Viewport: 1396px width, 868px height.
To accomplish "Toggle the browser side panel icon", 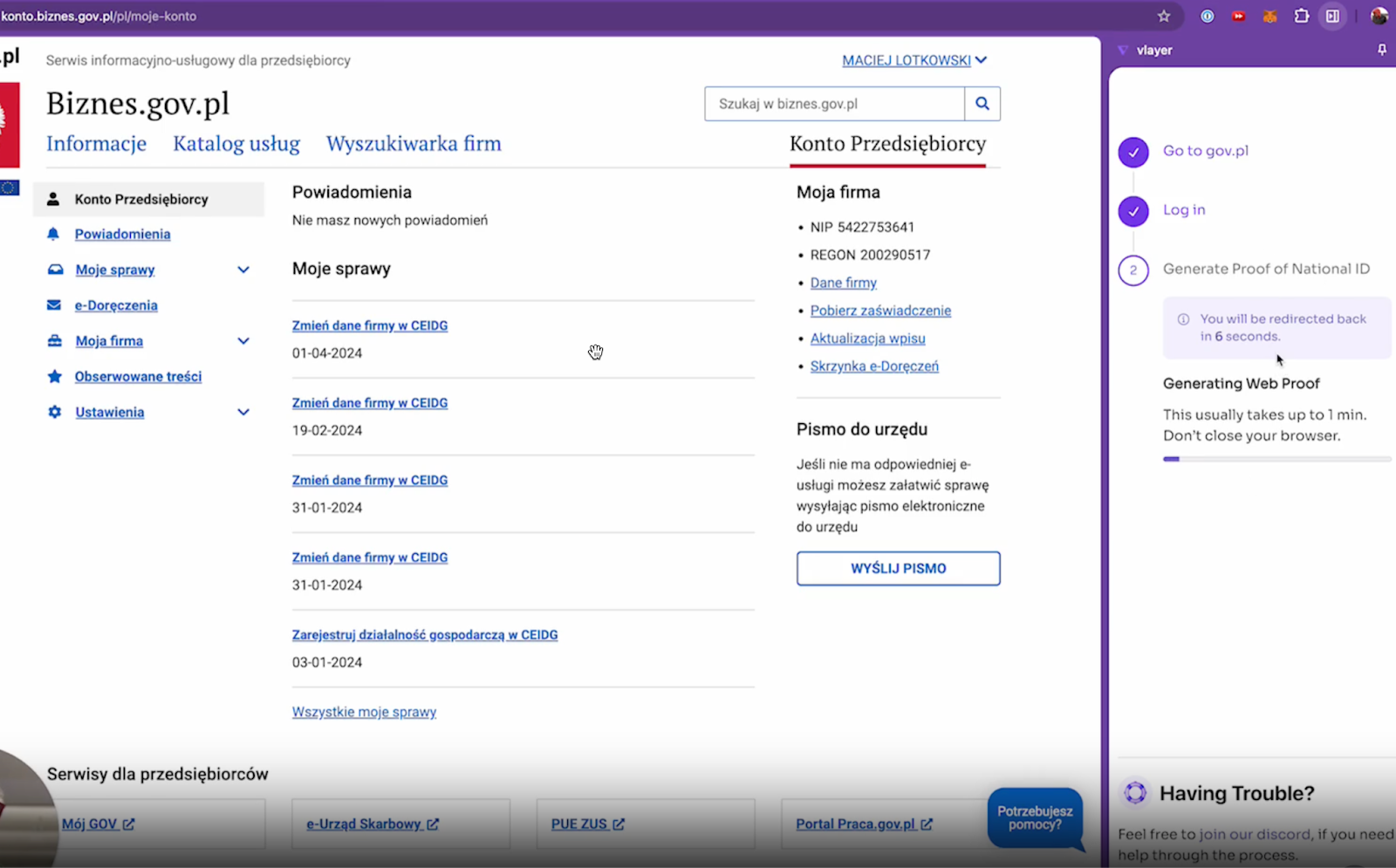I will (x=1332, y=16).
